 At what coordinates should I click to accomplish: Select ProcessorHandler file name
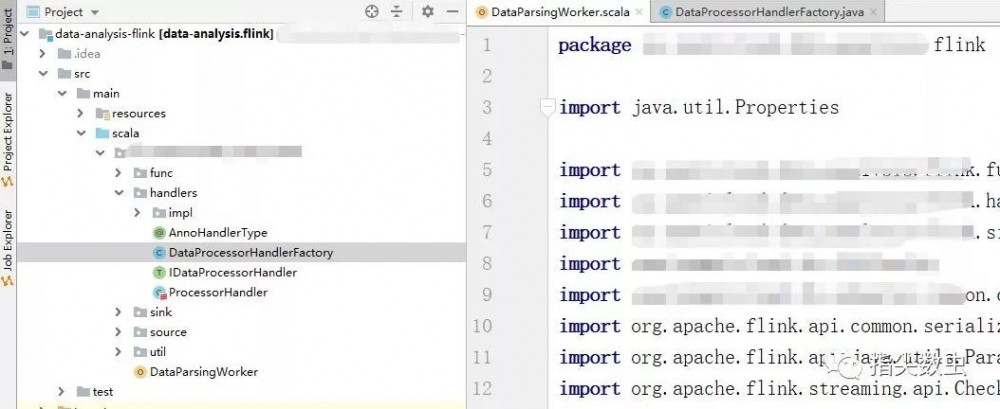pos(218,292)
